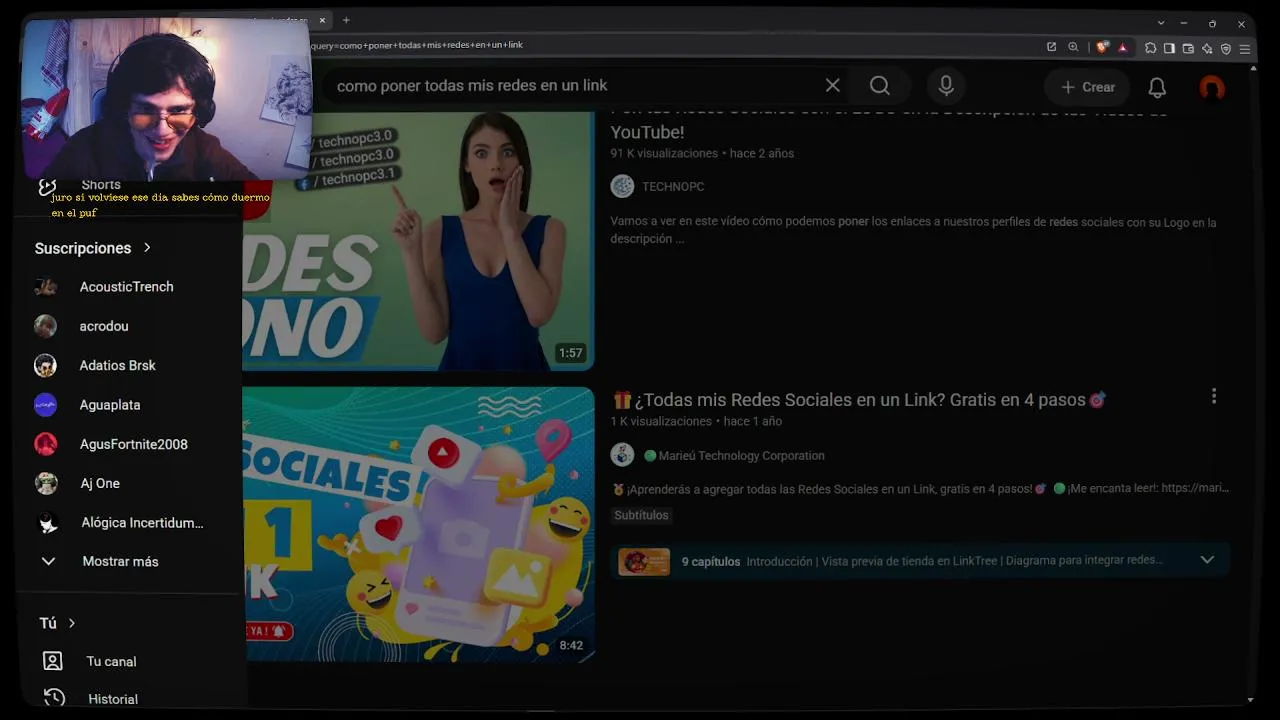
Task: Click the share page icon in address bar
Action: [1051, 47]
